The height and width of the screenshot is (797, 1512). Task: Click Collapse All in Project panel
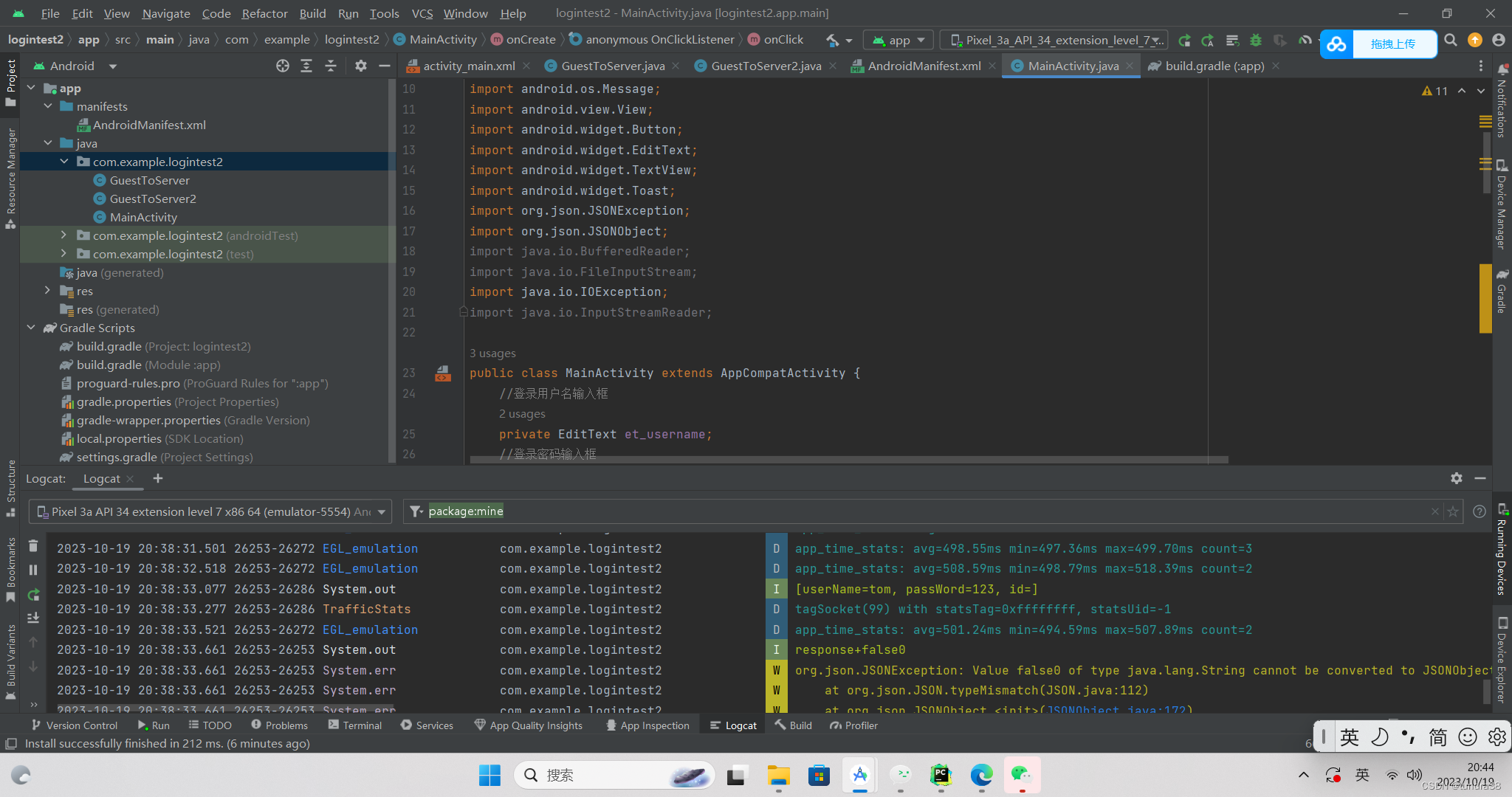[331, 66]
